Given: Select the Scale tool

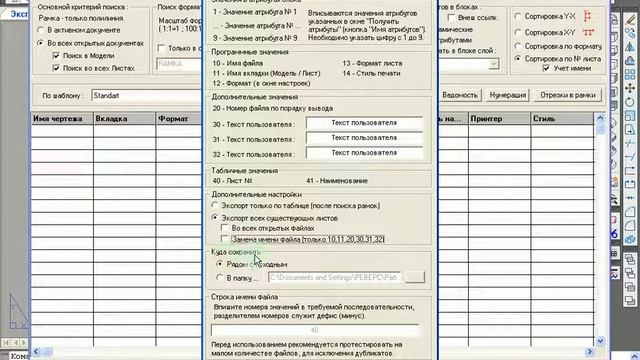Looking at the screenshot, I should (630, 116).
